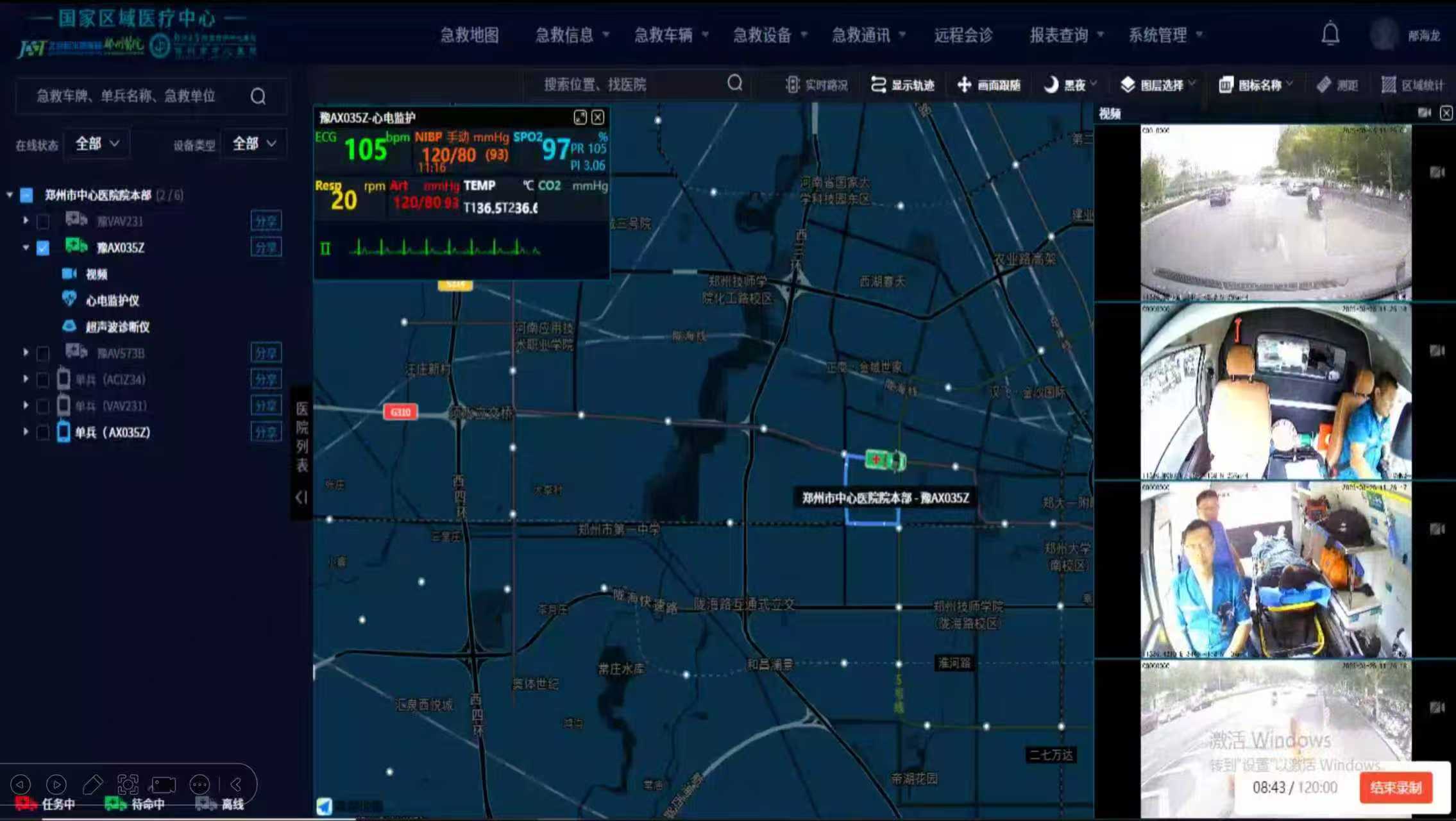
Task: Click the green ambulance marker on map
Action: [885, 460]
